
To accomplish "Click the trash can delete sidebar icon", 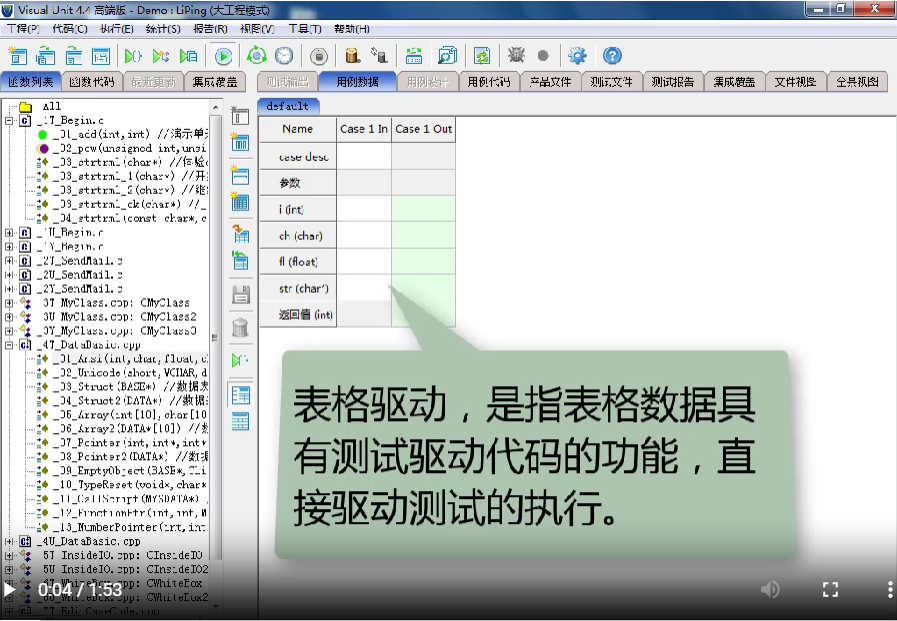I will click(x=240, y=327).
